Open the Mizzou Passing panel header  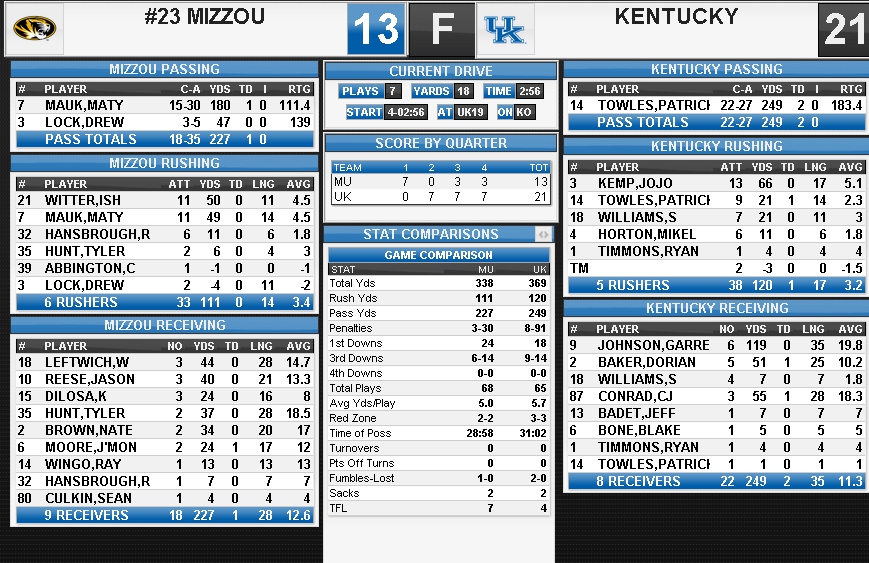(x=164, y=69)
